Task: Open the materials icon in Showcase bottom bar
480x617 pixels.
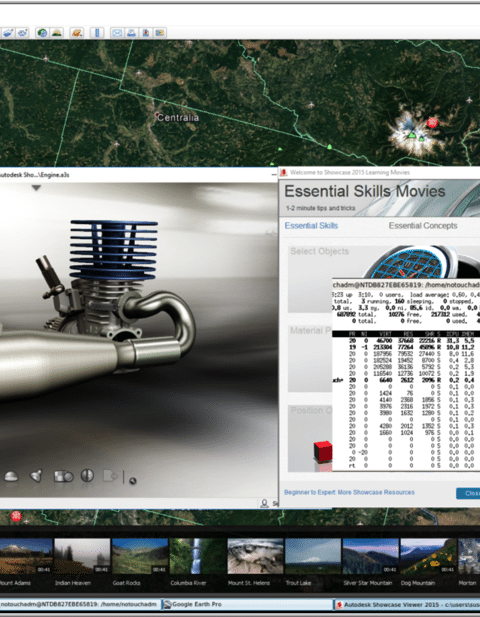Action: (63, 476)
